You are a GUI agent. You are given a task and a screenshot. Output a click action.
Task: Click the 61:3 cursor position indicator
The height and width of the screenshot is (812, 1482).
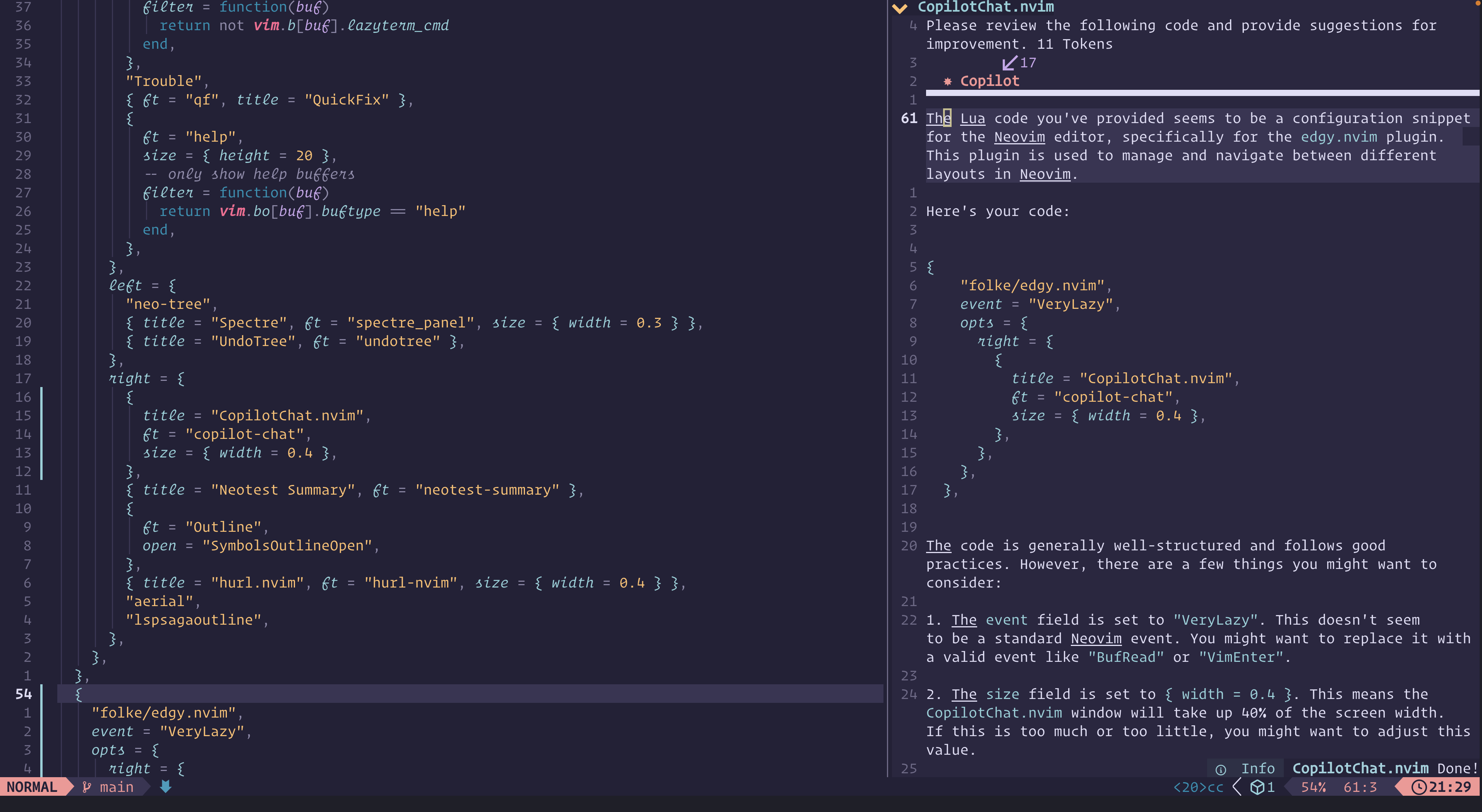[x=1360, y=787]
